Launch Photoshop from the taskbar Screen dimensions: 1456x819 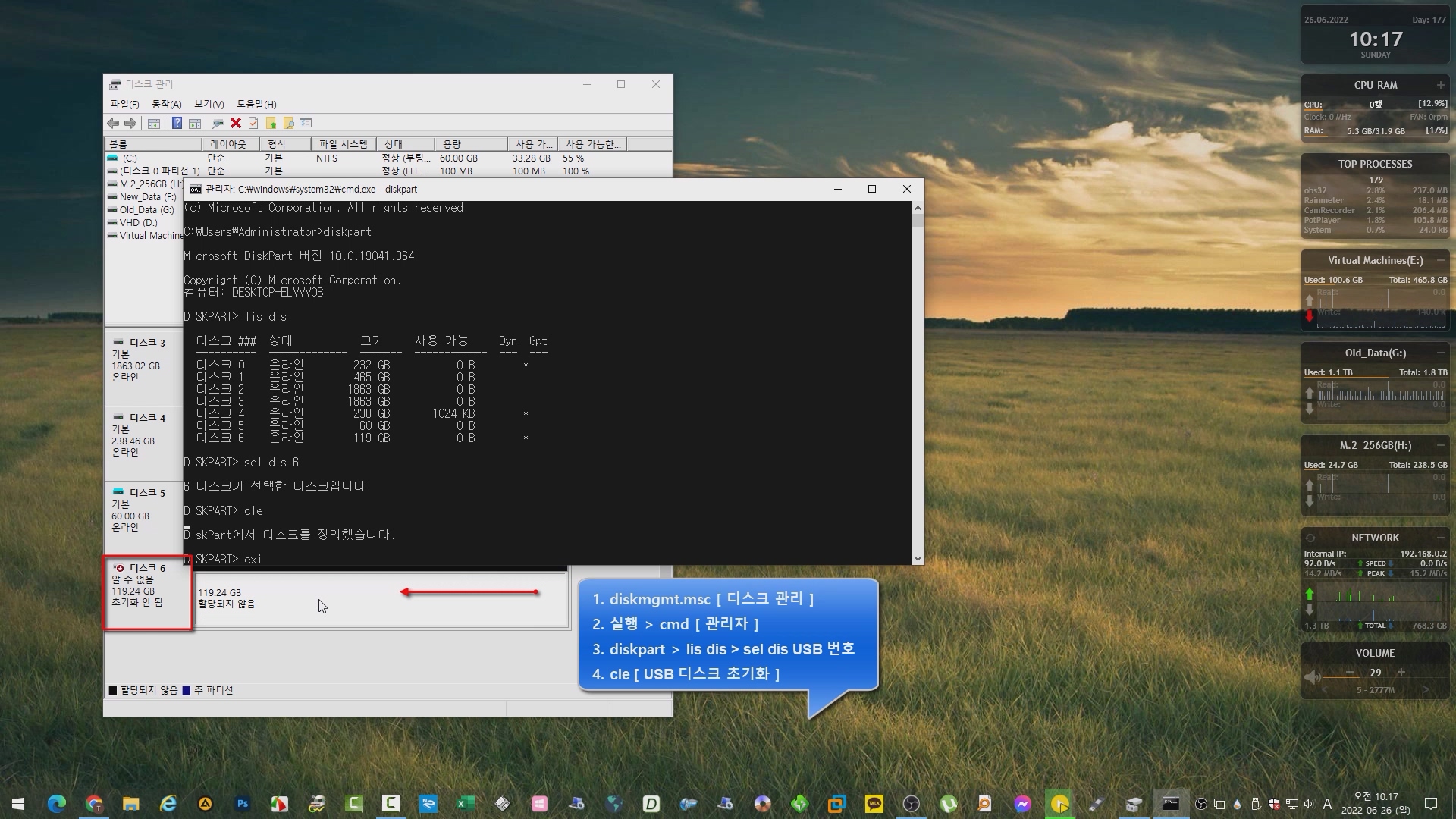point(243,804)
